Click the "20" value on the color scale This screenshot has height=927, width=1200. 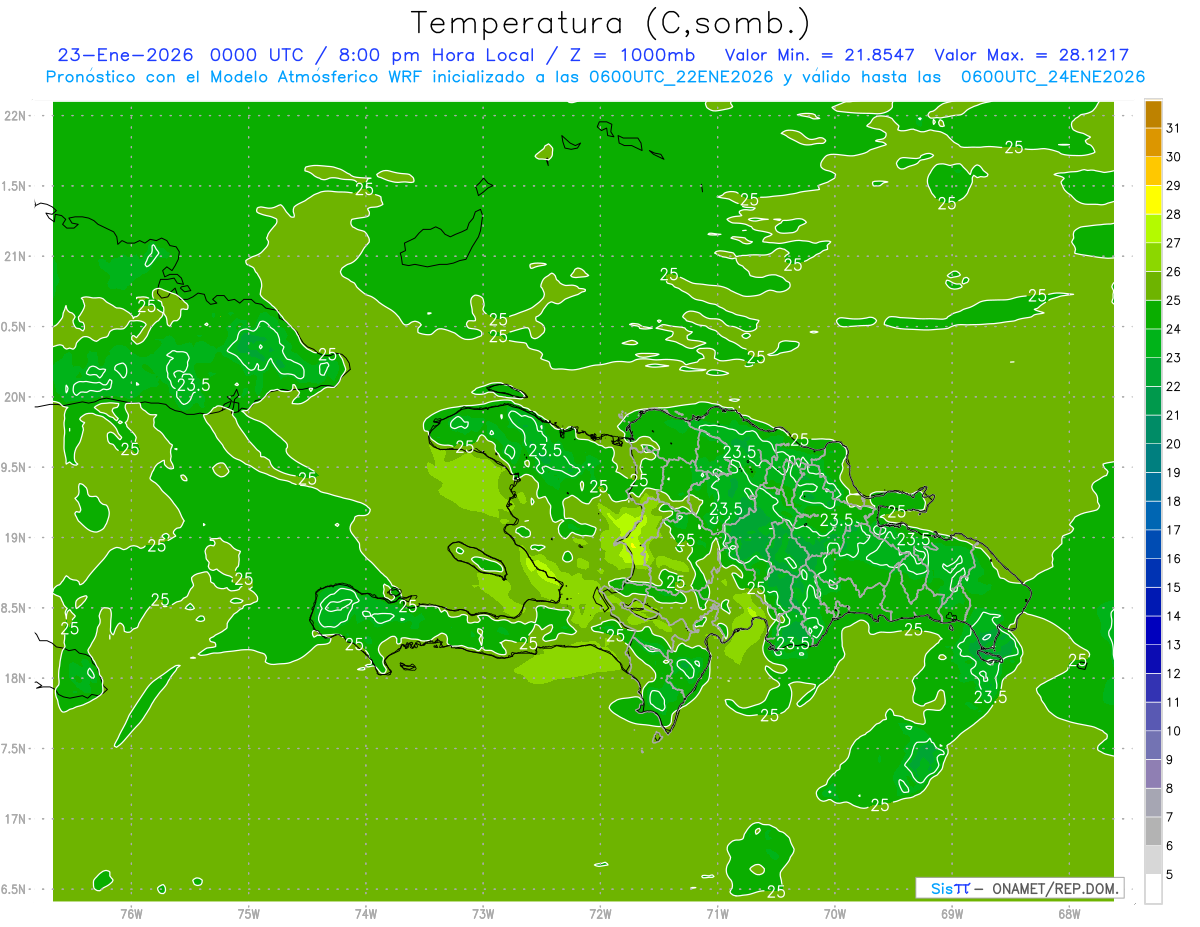click(1173, 444)
